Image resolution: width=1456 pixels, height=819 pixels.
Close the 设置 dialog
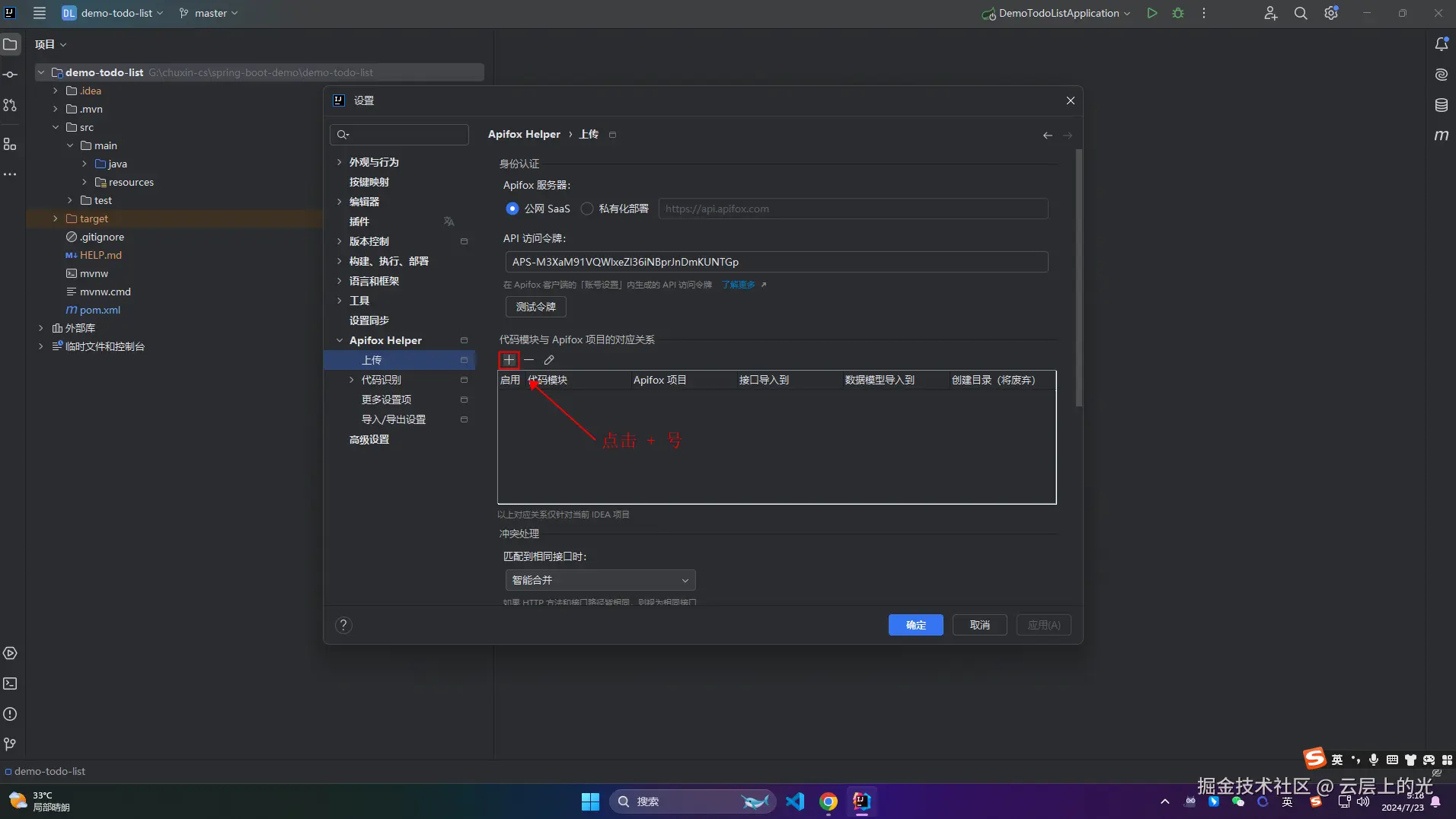[x=1070, y=100]
